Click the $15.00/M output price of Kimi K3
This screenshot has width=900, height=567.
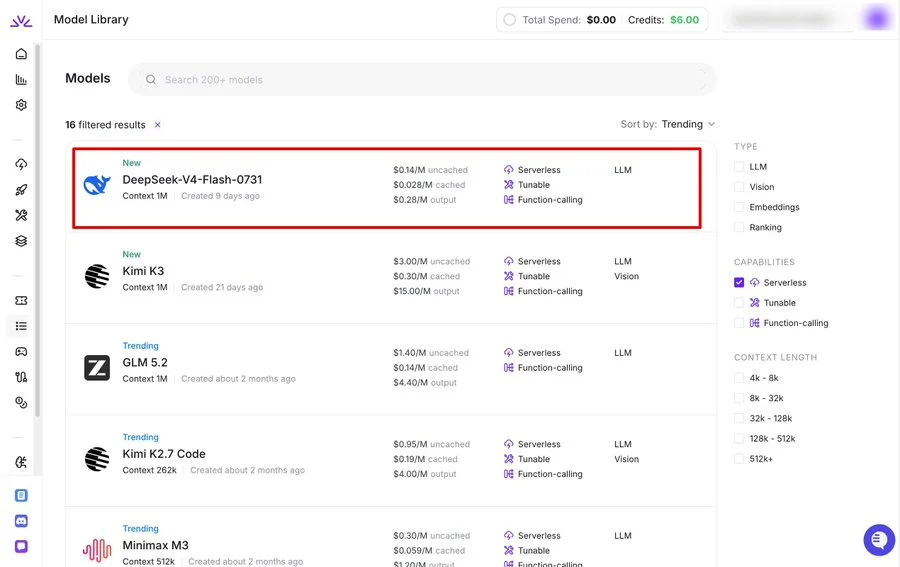(426, 292)
